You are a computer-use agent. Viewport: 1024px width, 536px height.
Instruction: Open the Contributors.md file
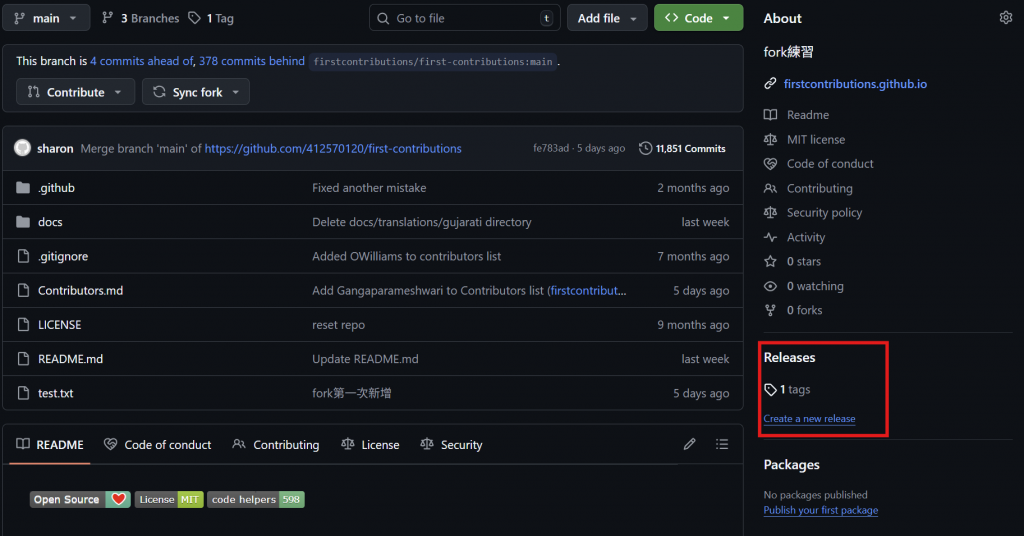(x=80, y=291)
